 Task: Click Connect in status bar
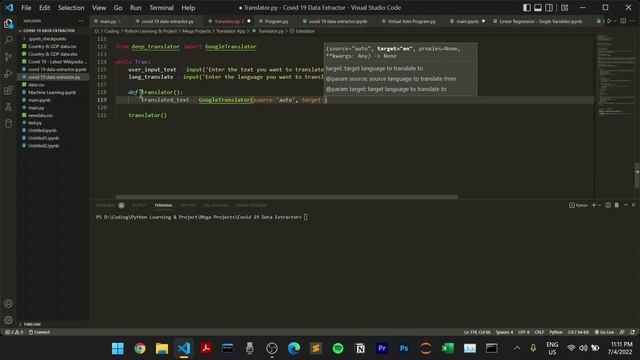click(39, 332)
